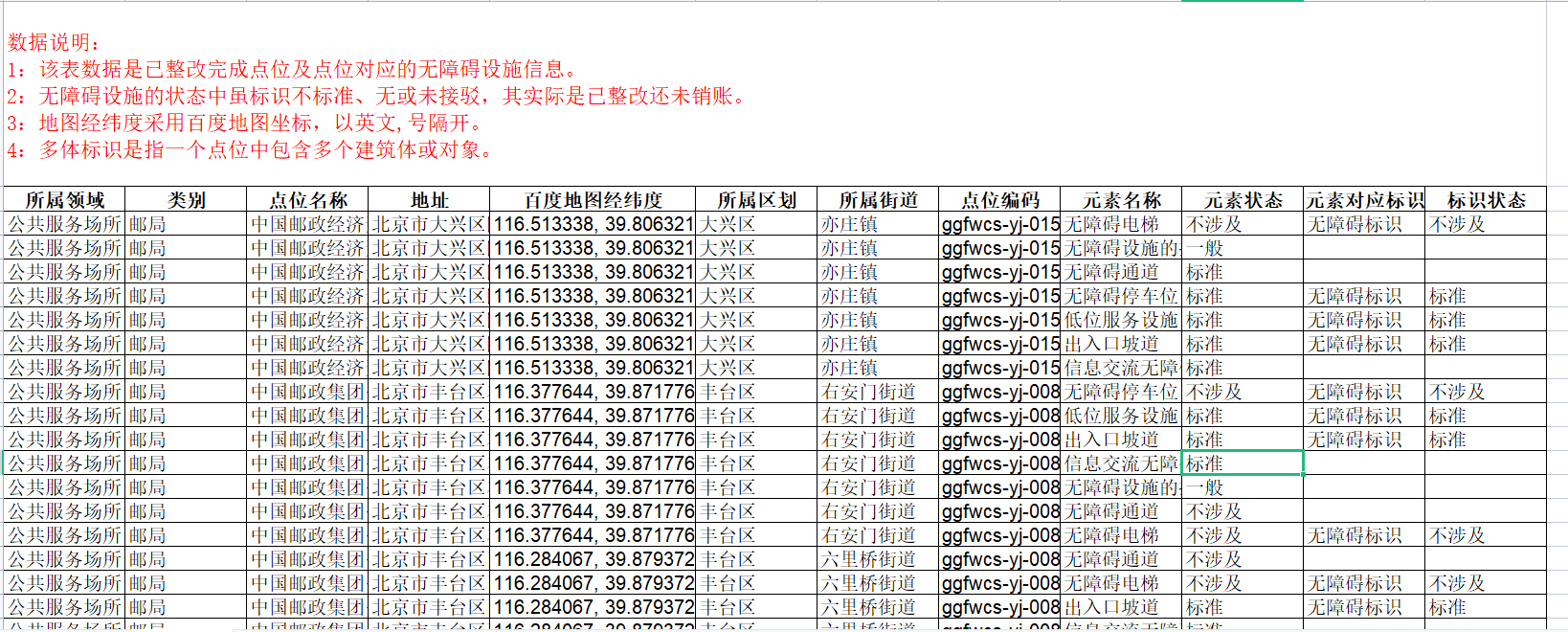Click the 所属街道 header cell

(x=878, y=200)
